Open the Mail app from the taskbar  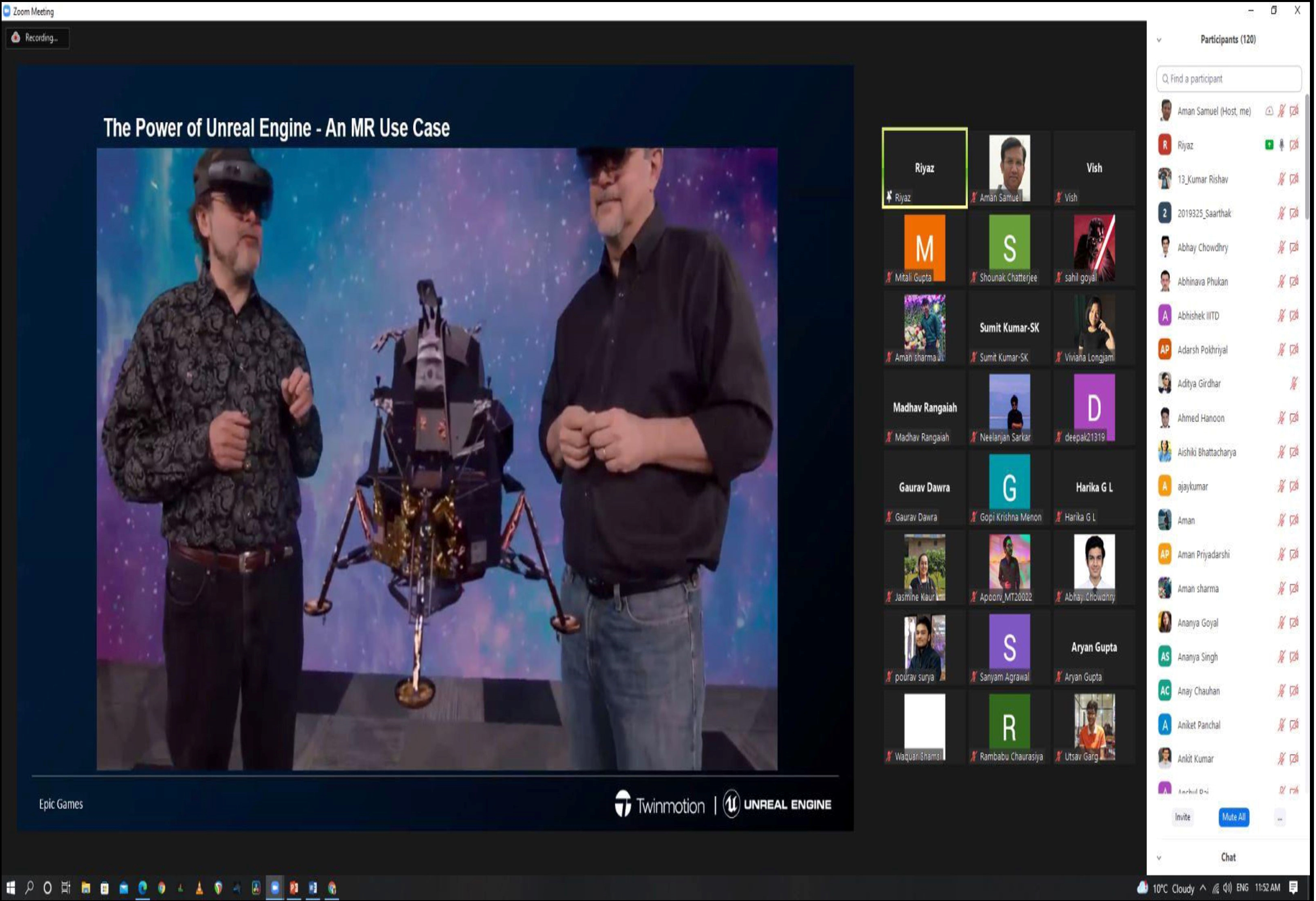(123, 888)
